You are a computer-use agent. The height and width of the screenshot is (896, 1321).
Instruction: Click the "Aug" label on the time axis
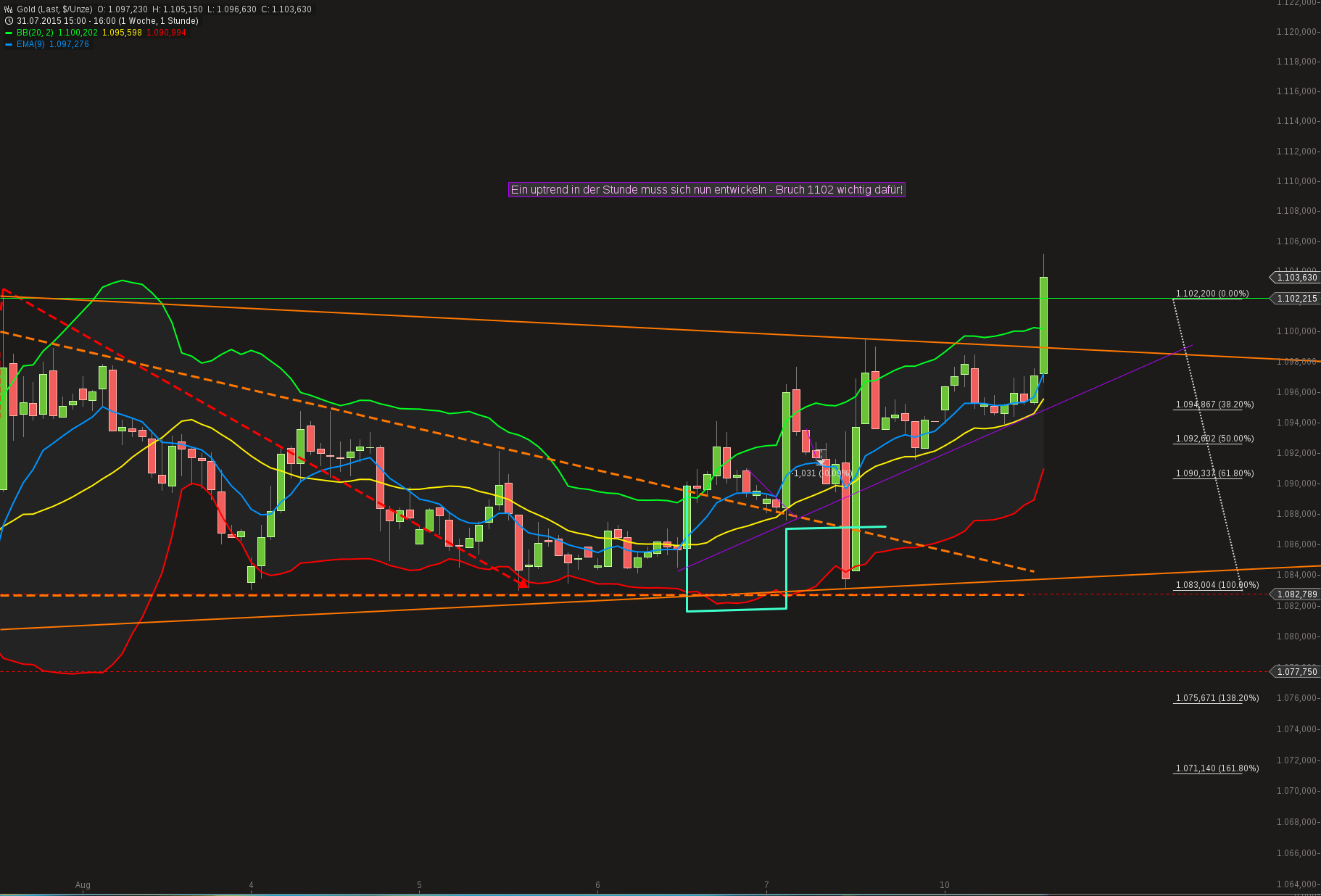point(83,885)
